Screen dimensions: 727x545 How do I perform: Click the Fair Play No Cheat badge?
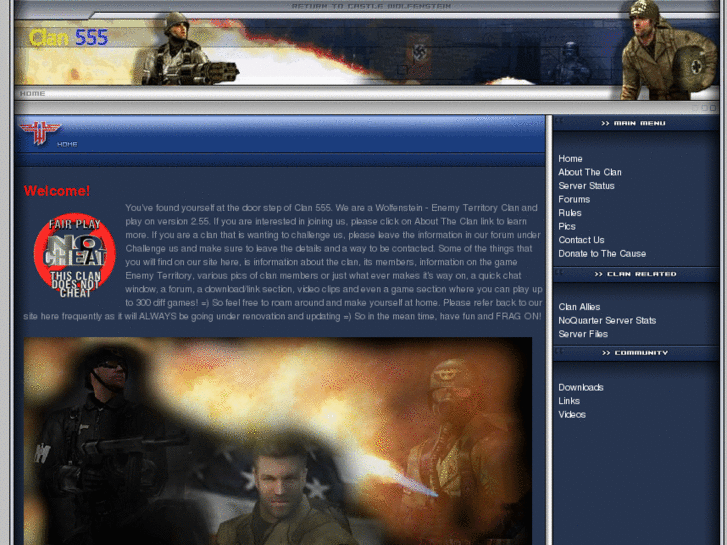[75, 256]
